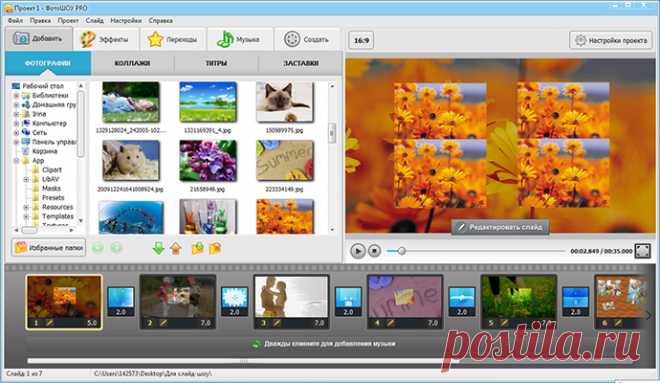The image size is (660, 383).
Task: Toggle the 16:9 aspect ratio button
Action: point(361,40)
